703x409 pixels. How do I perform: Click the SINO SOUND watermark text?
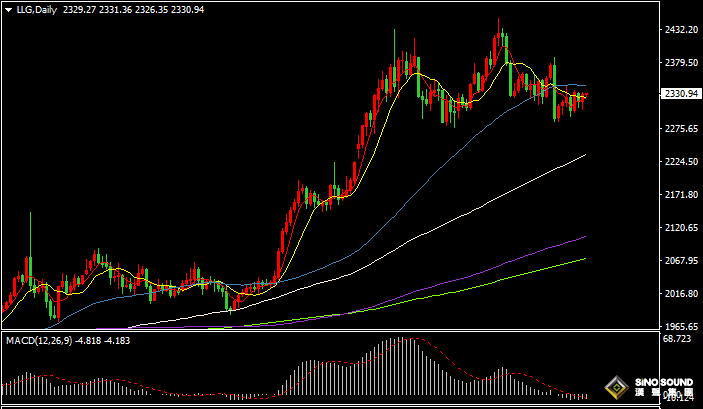click(x=663, y=383)
